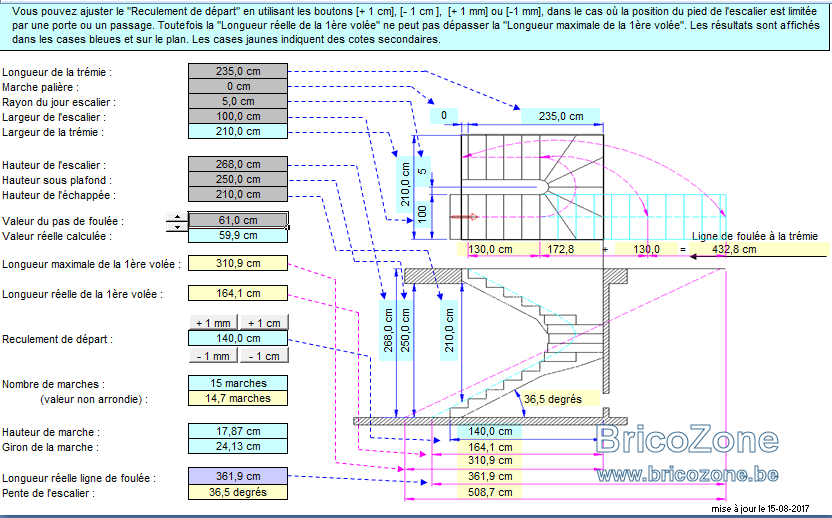Select the Giron de la marche 24,13 cm cell

(x=238, y=446)
